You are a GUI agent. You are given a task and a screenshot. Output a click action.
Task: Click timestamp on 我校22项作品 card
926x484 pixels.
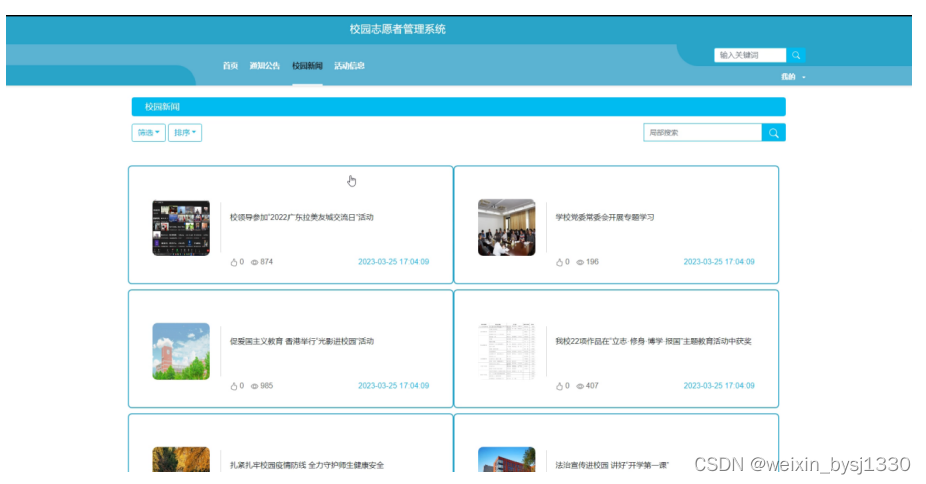click(719, 386)
